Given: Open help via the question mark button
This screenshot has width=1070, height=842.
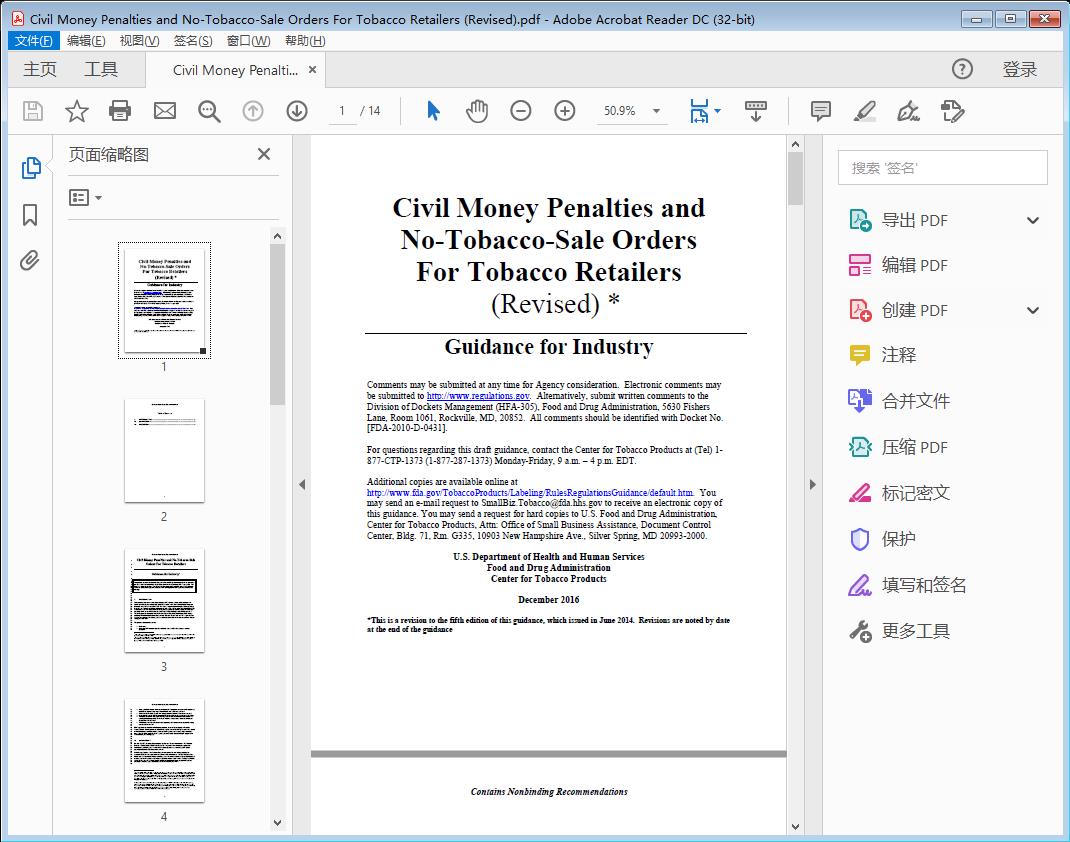Looking at the screenshot, I should 962,69.
